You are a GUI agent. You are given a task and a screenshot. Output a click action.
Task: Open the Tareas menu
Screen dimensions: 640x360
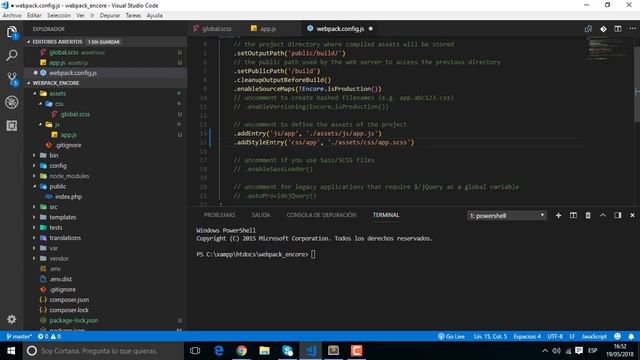(133, 16)
